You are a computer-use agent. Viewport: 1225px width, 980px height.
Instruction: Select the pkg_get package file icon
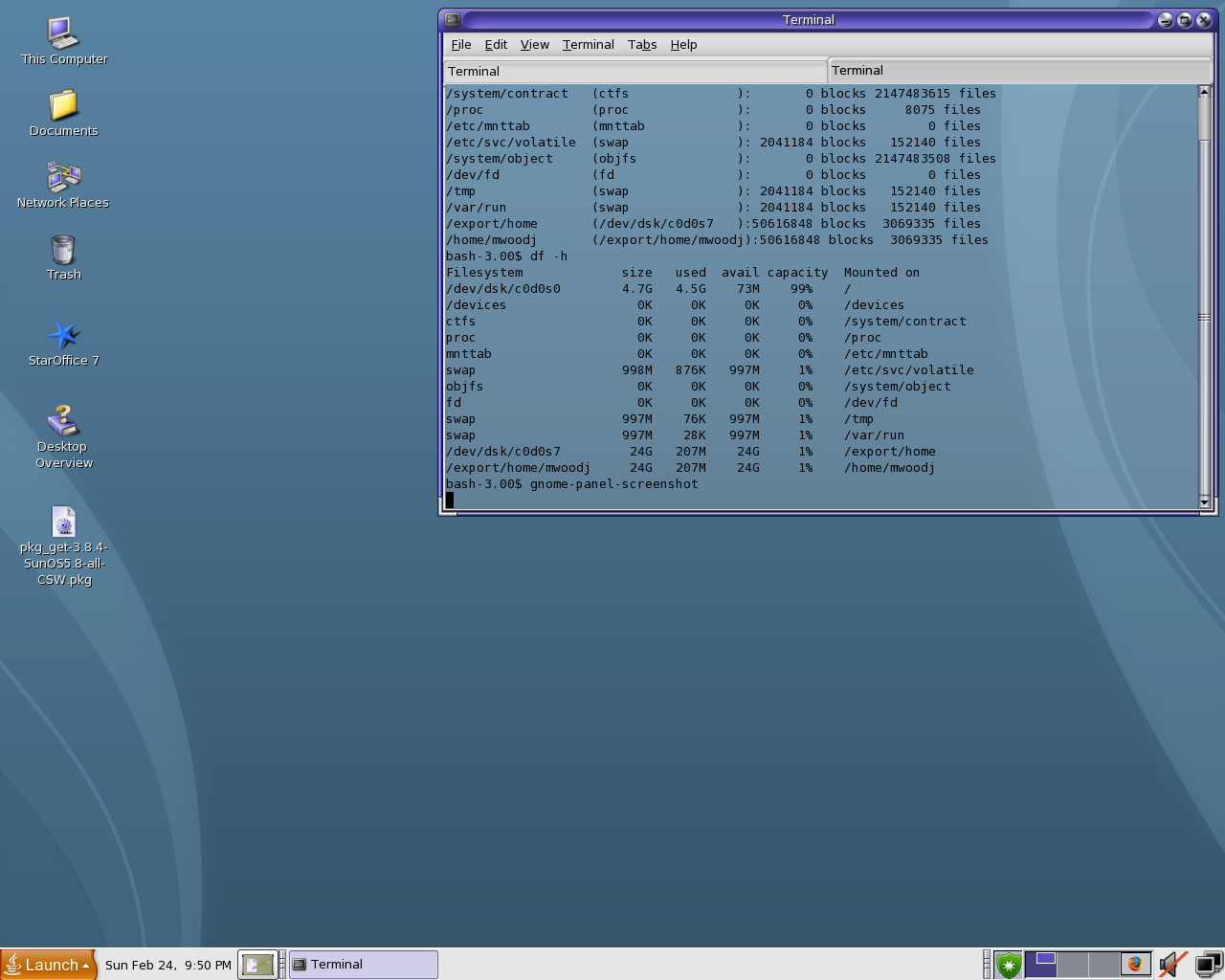click(63, 523)
